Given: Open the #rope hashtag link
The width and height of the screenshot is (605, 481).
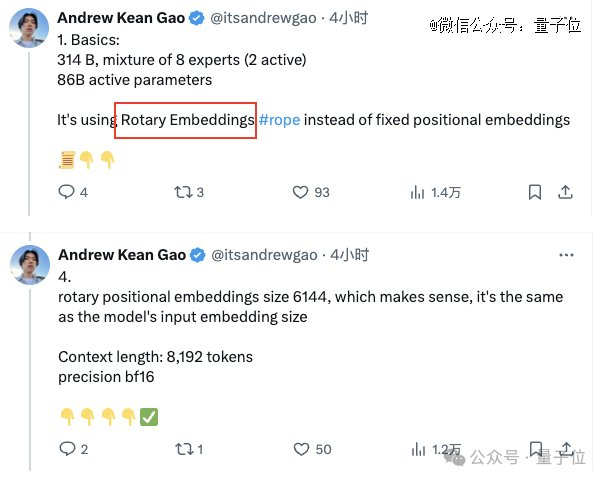Looking at the screenshot, I should pos(278,120).
